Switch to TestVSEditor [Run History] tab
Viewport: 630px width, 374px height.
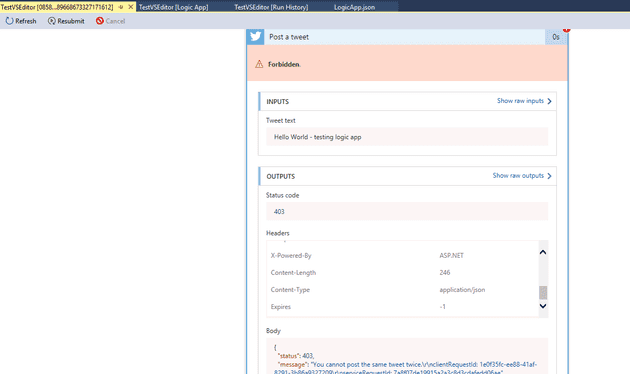(x=271, y=7)
